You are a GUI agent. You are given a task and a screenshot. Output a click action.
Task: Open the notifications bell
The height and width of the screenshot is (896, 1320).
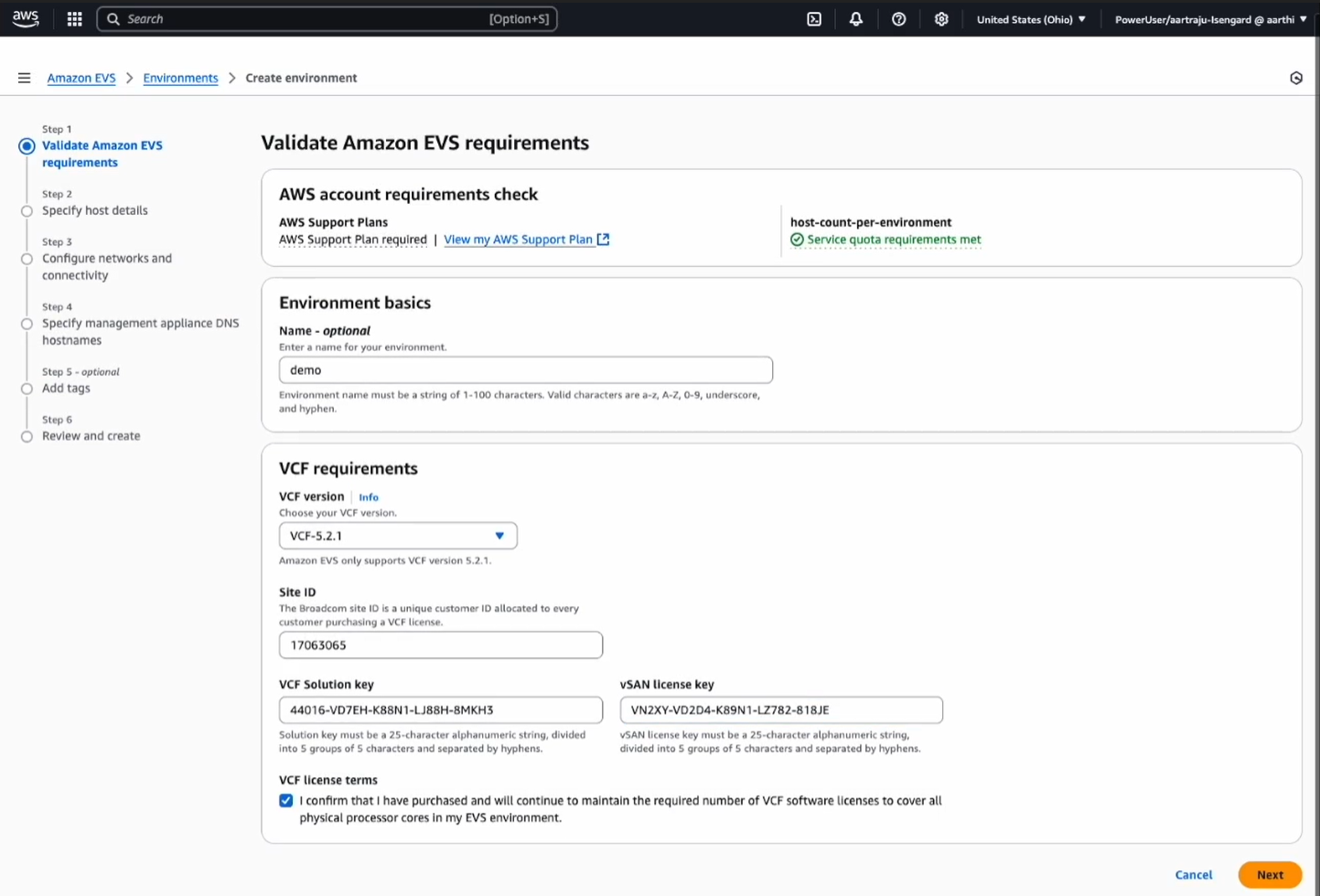(x=856, y=19)
